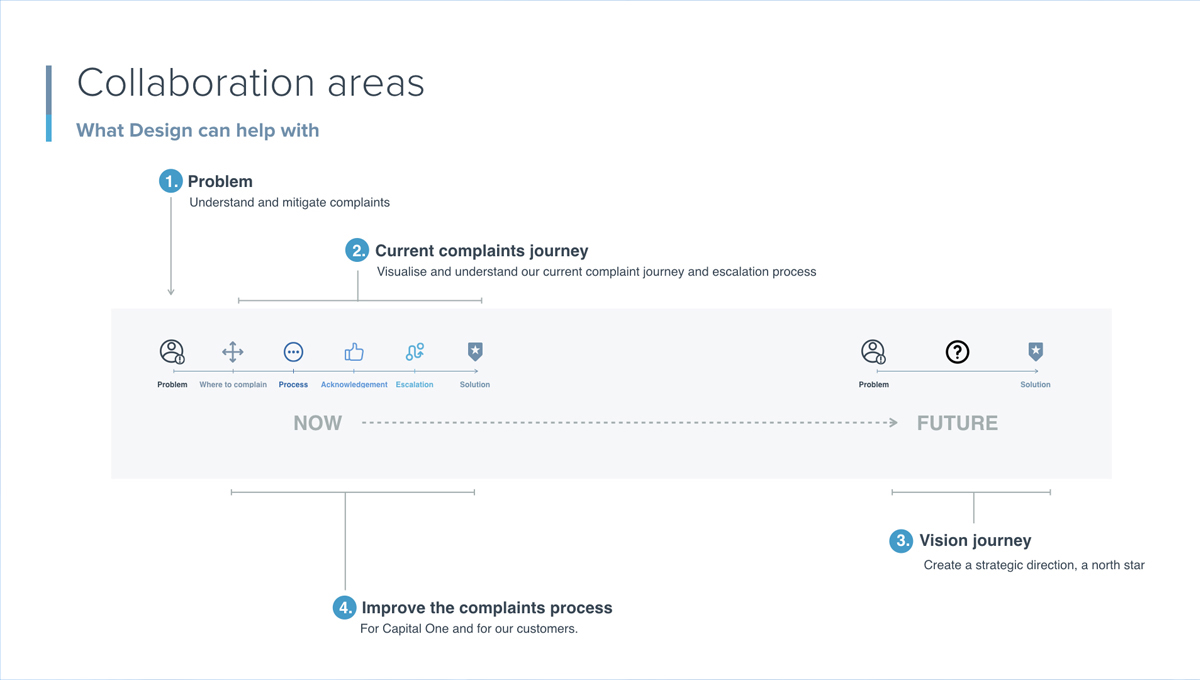Click the Solution shield icon in FUTURE journey
This screenshot has width=1200, height=680.
1036,352
